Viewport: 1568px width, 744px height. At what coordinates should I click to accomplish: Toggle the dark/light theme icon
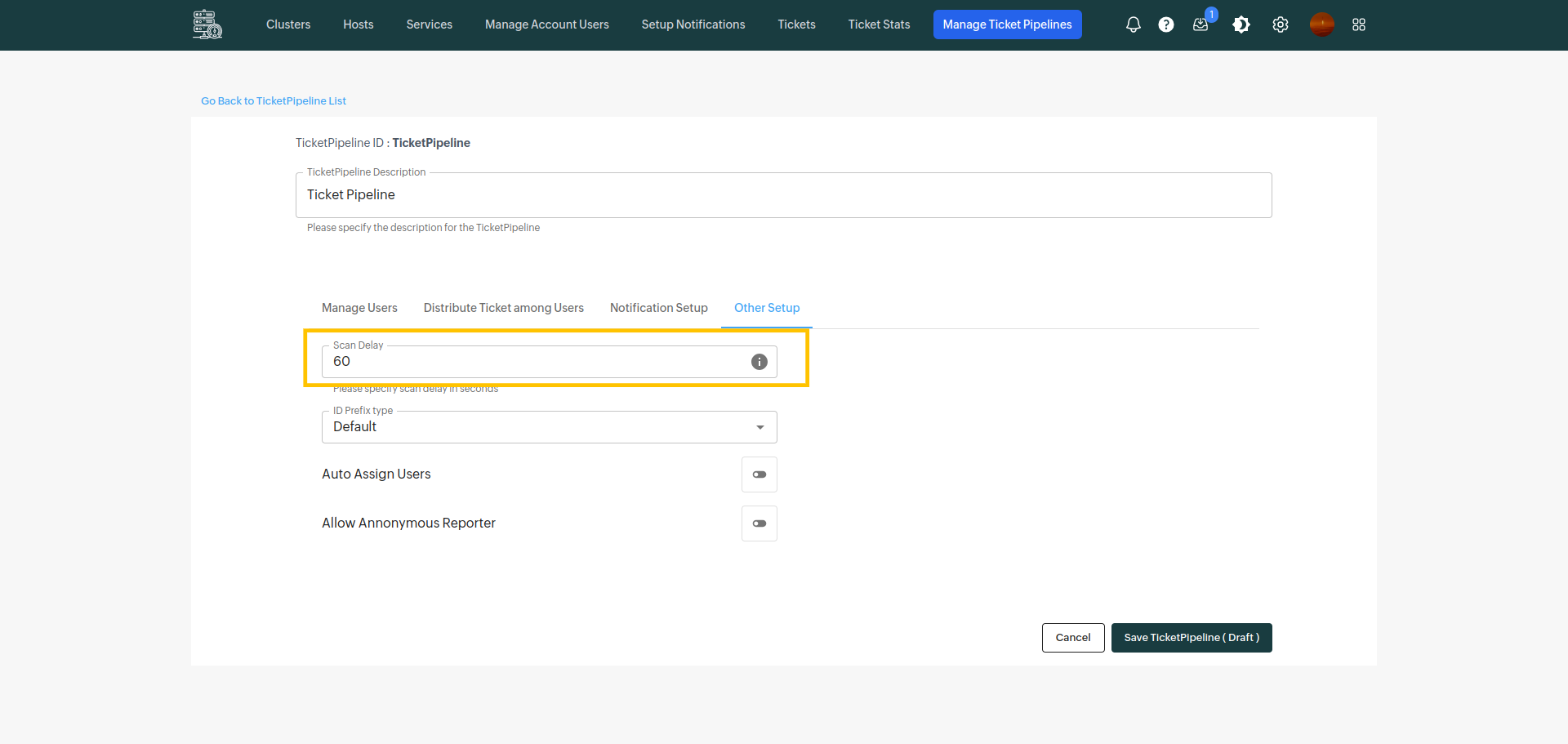click(x=1241, y=25)
